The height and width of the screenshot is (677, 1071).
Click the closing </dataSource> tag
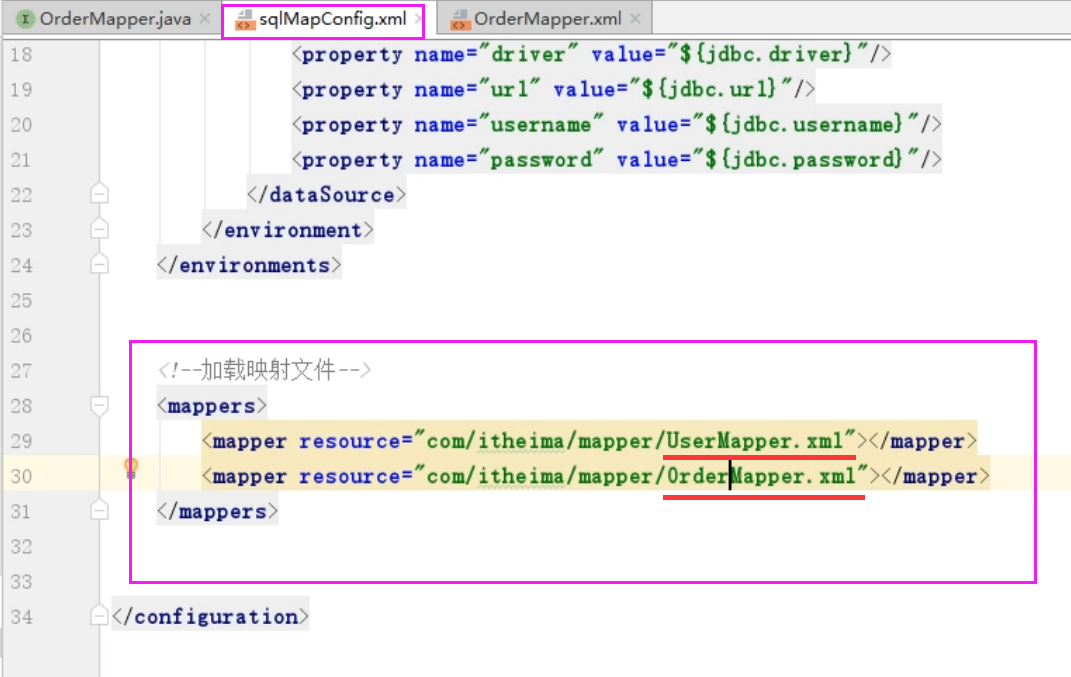326,195
